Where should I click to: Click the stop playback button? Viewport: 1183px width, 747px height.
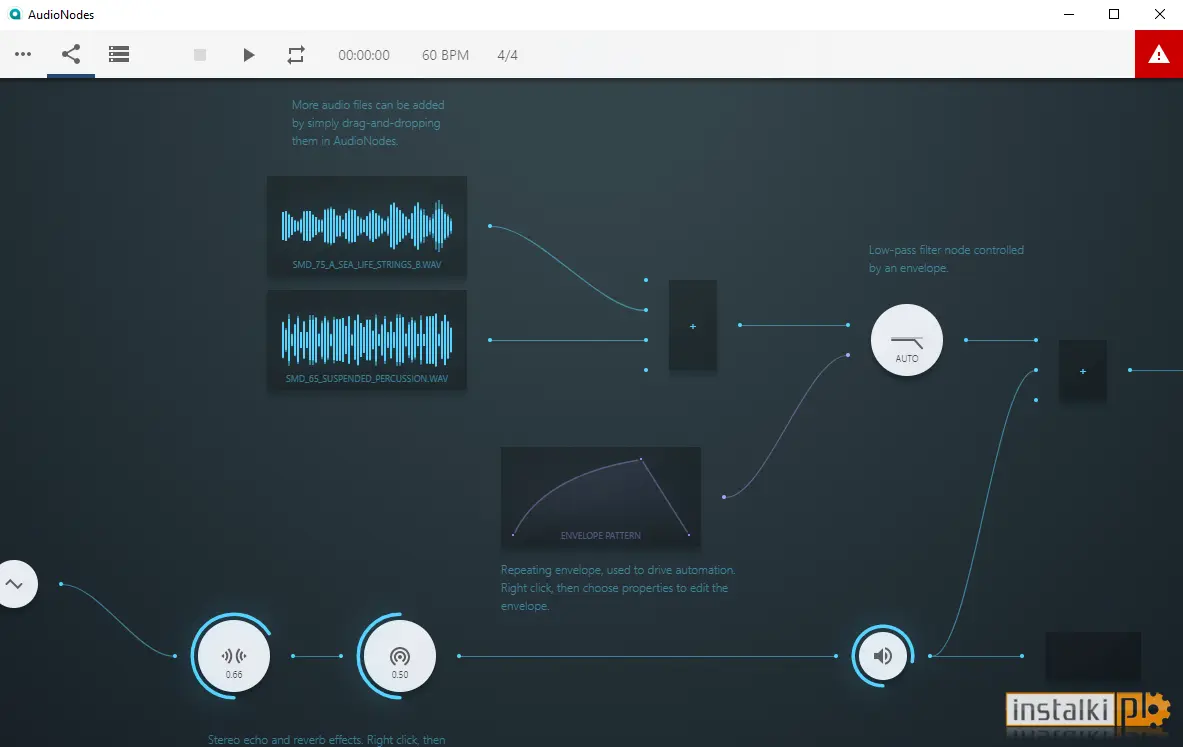click(200, 55)
